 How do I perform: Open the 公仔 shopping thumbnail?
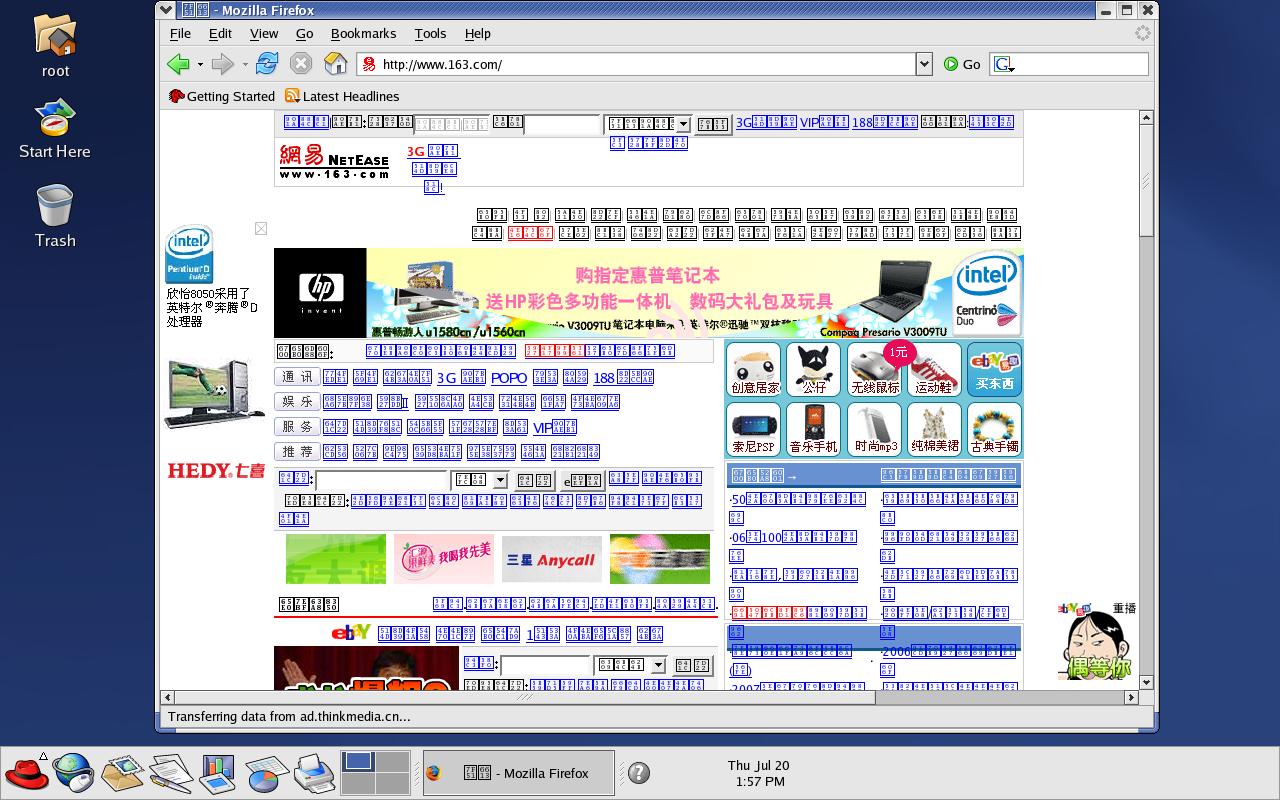tap(814, 369)
